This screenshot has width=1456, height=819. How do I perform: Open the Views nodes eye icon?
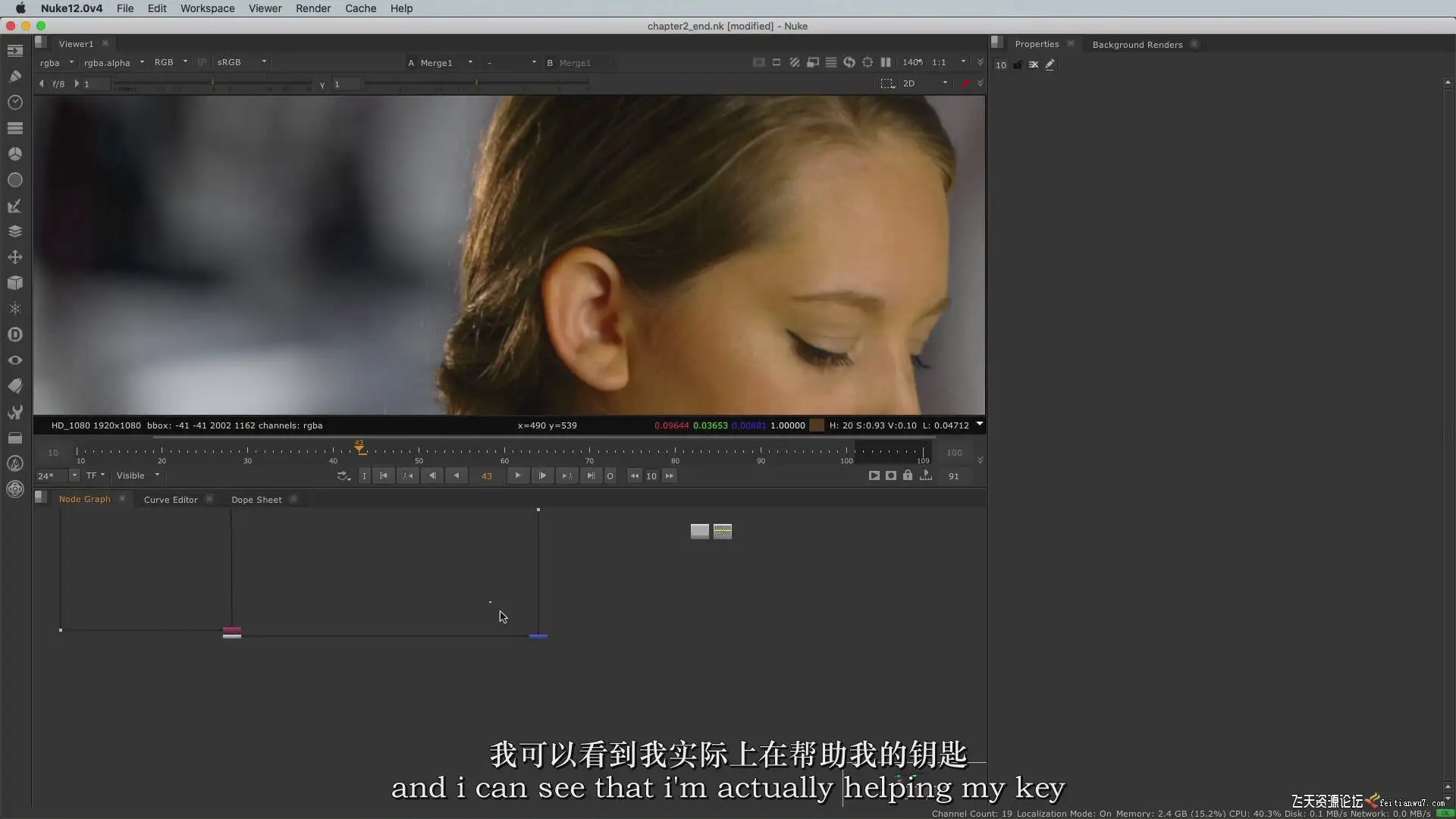pyautogui.click(x=15, y=360)
